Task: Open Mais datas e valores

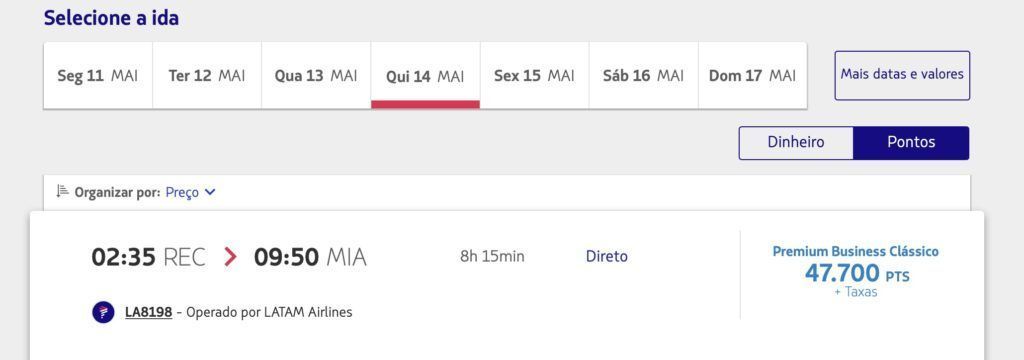Action: point(902,75)
